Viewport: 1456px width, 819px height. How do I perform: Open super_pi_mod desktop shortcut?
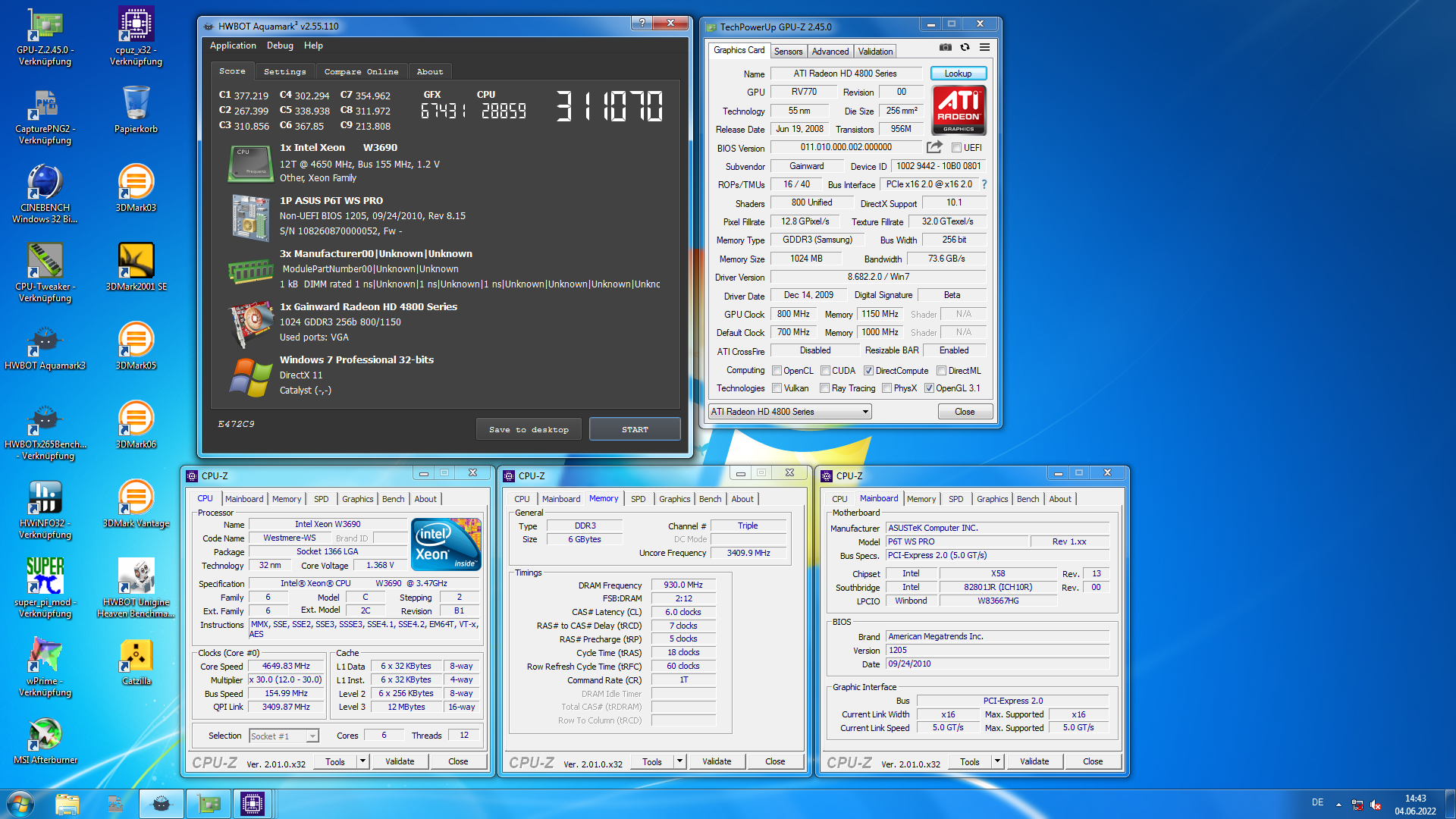click(45, 588)
